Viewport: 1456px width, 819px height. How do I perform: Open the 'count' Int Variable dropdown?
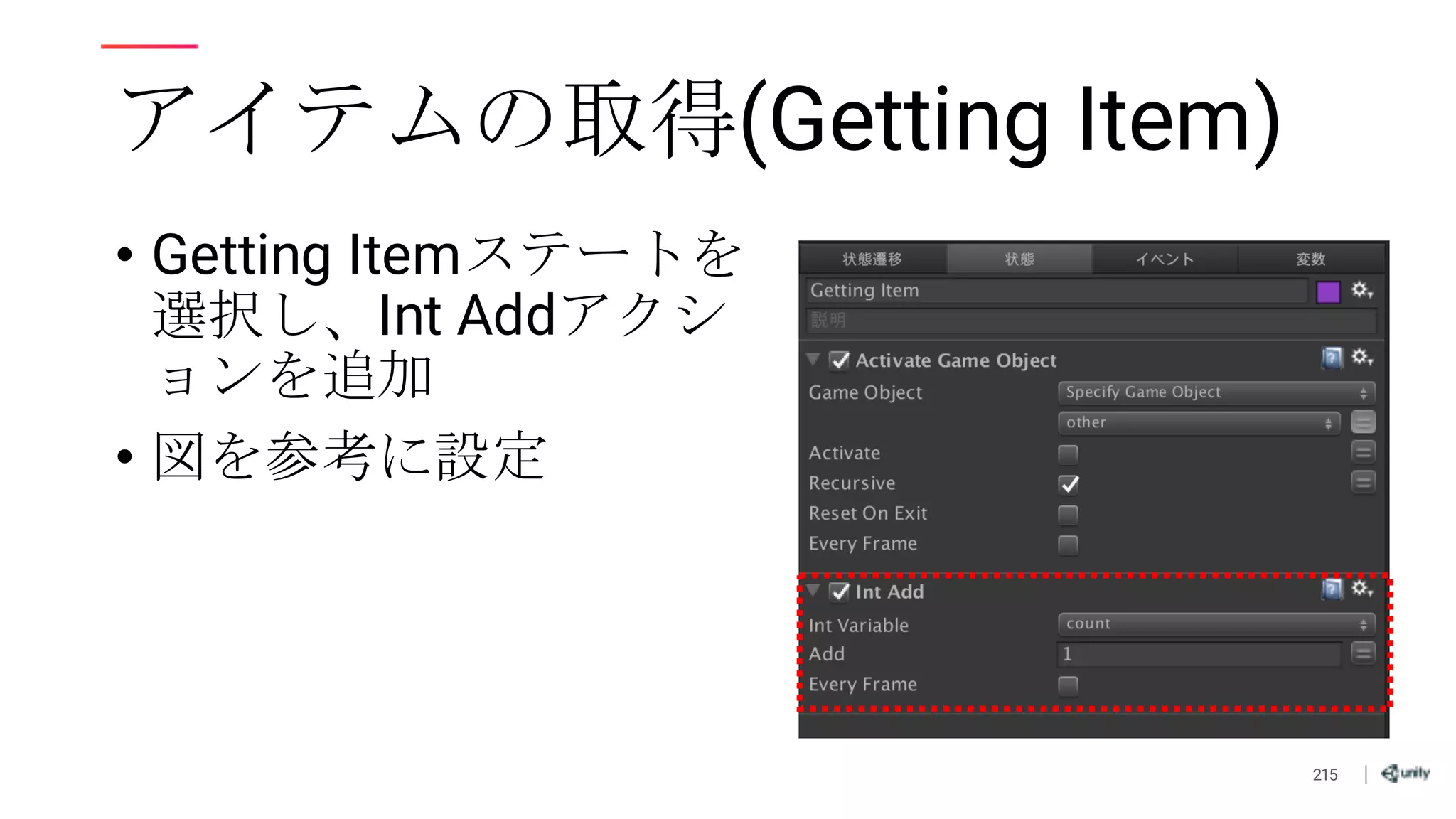coord(1216,624)
